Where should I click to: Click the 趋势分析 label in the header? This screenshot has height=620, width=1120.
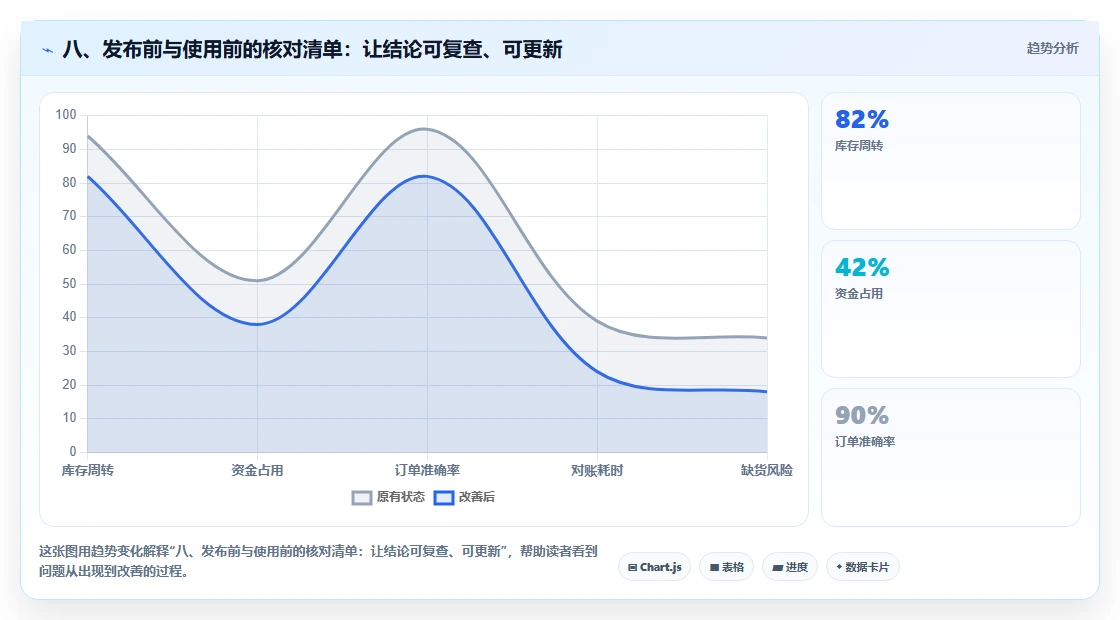pos(1052,49)
